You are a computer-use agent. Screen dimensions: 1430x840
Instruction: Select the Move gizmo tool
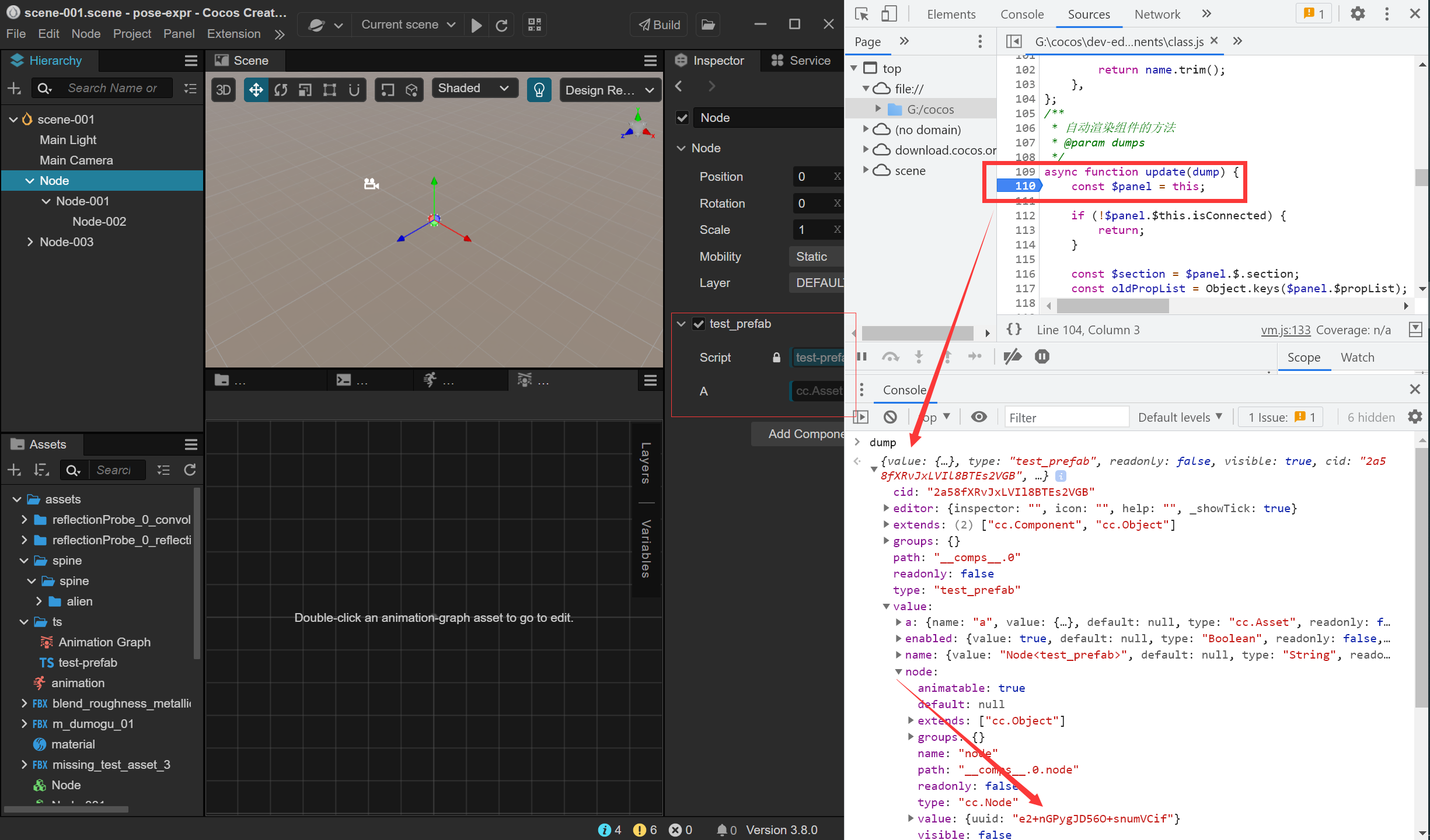256,90
